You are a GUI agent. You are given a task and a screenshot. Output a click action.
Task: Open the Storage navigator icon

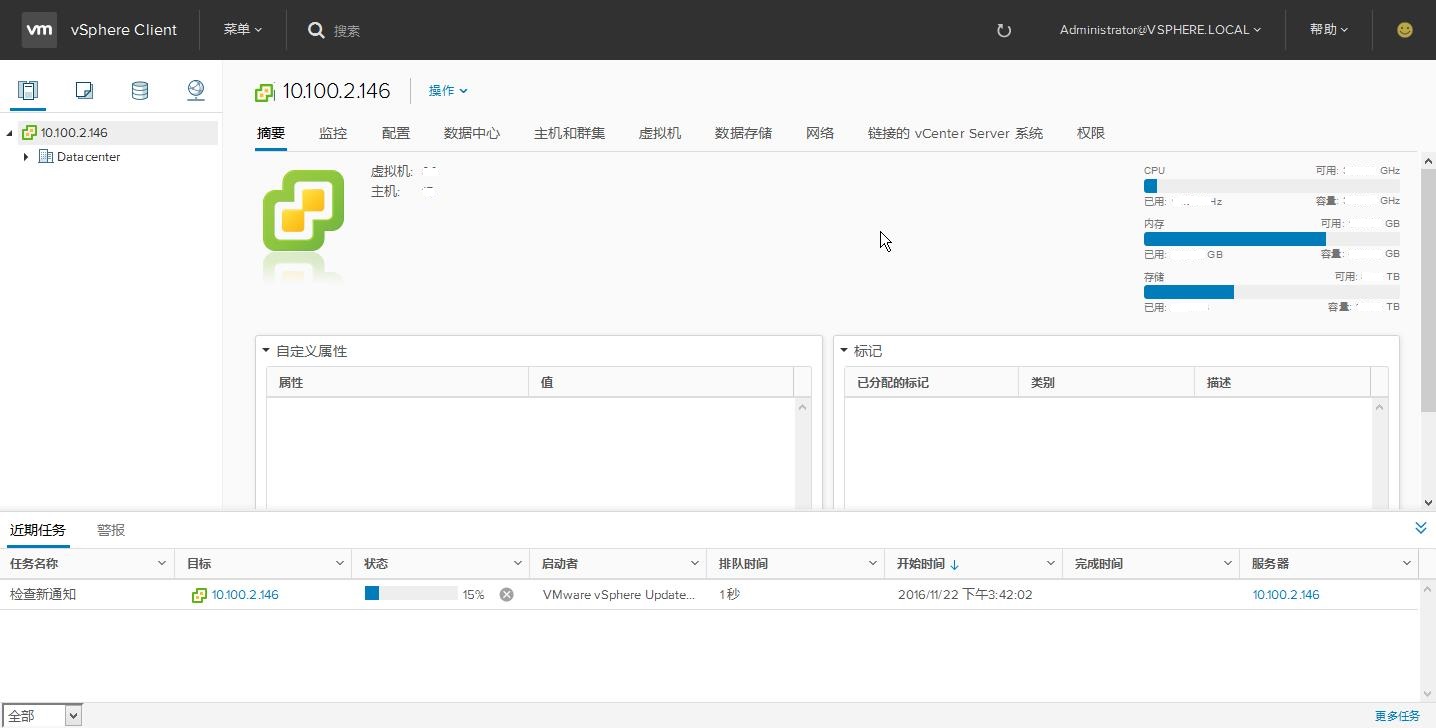[x=140, y=91]
